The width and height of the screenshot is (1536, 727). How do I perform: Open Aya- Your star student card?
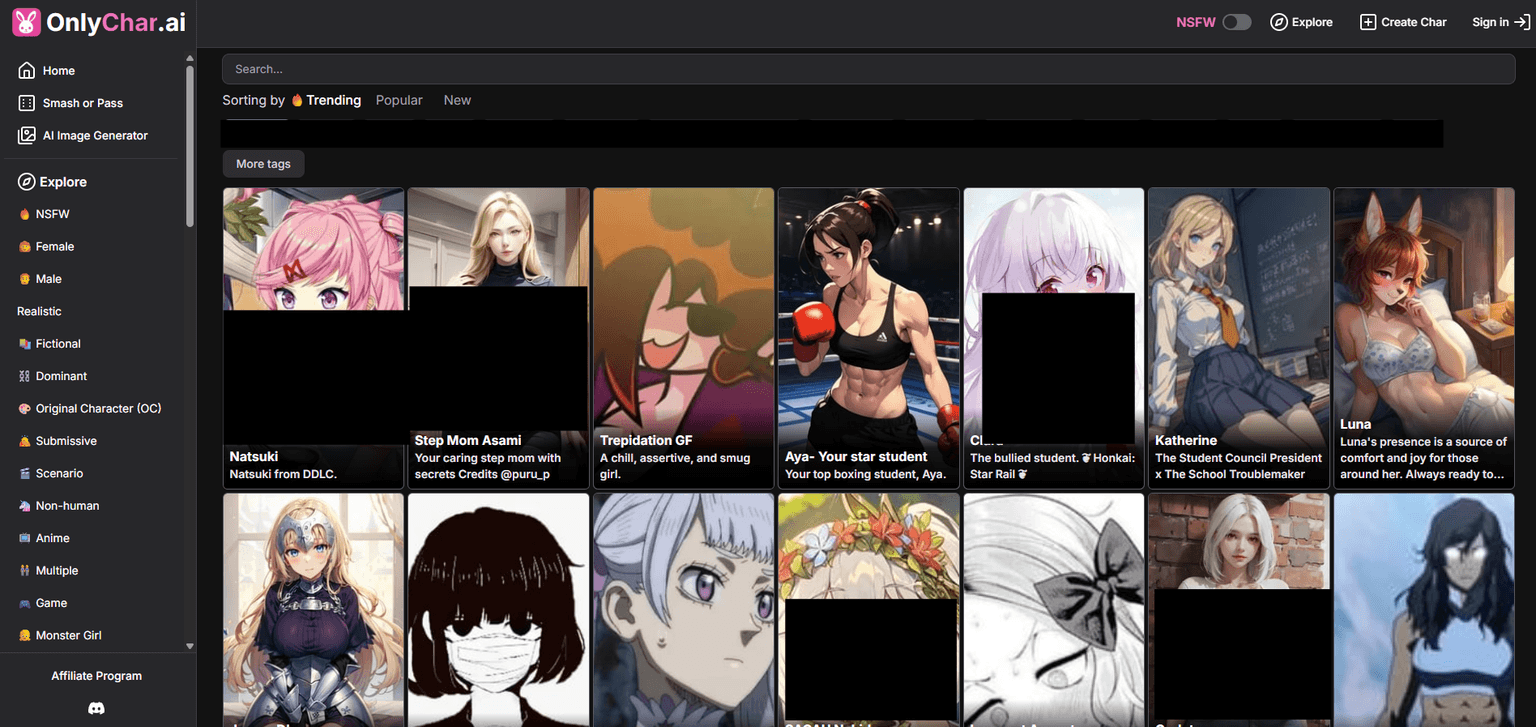868,338
